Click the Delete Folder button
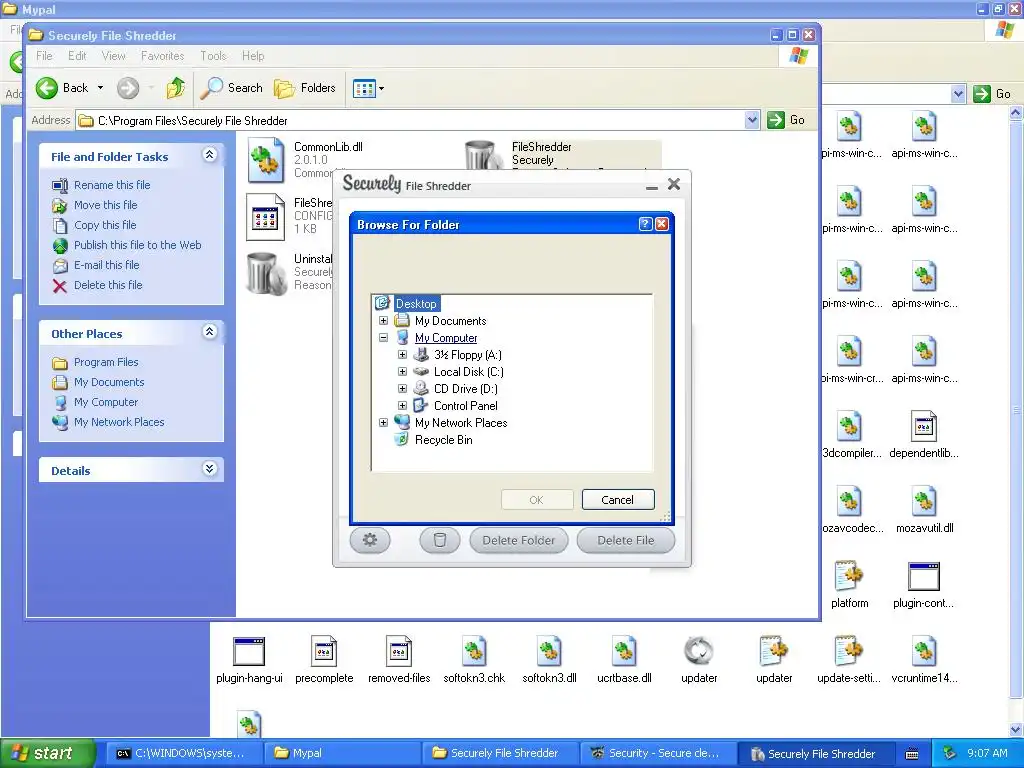 point(519,540)
